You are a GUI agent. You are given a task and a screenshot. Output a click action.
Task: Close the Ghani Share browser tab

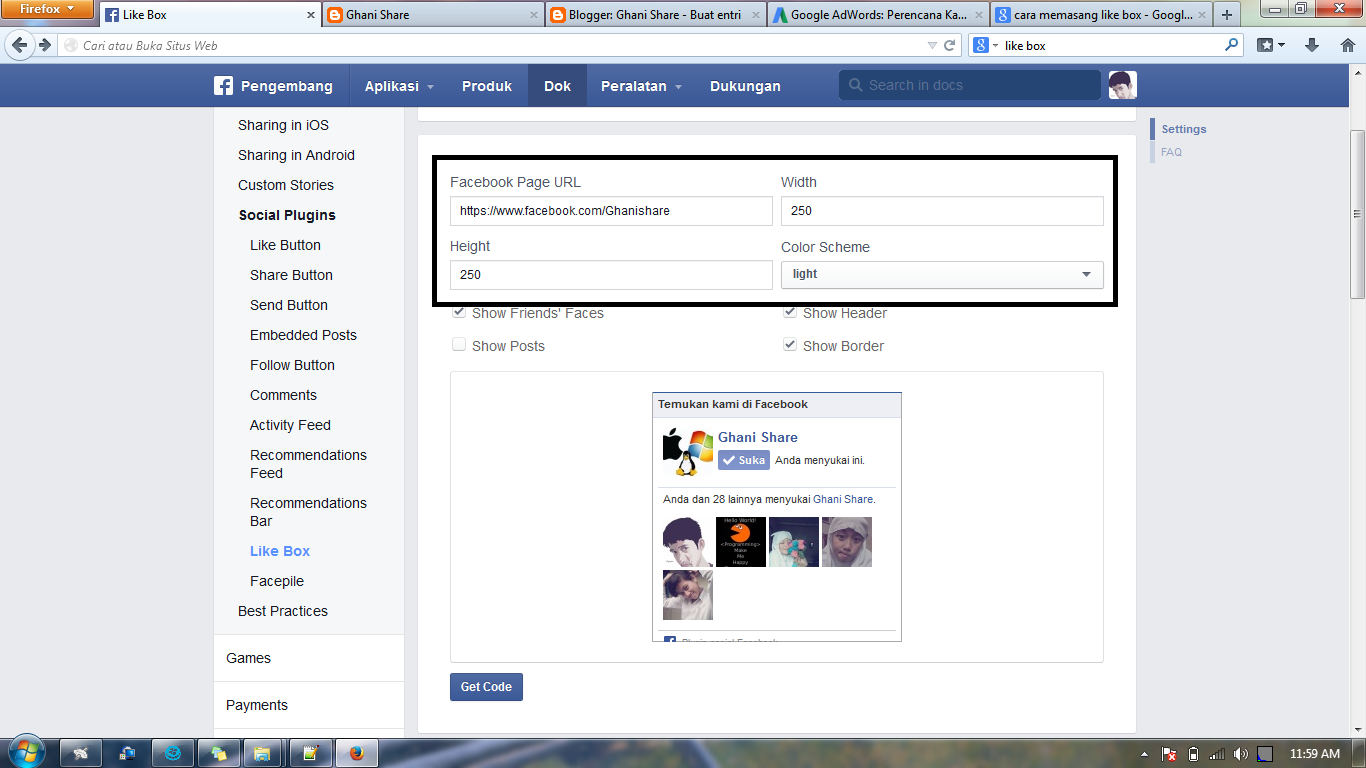pos(534,15)
